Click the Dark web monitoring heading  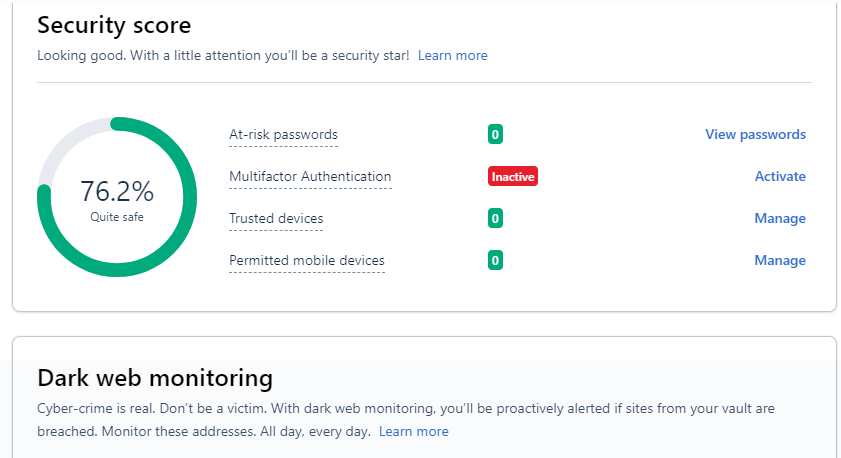[x=155, y=378]
